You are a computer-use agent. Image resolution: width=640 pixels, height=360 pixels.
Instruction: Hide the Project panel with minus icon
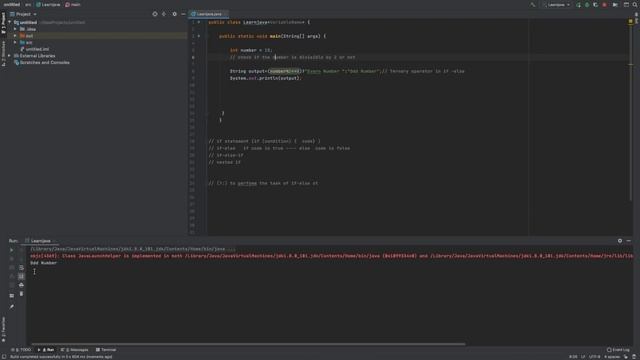click(x=183, y=14)
